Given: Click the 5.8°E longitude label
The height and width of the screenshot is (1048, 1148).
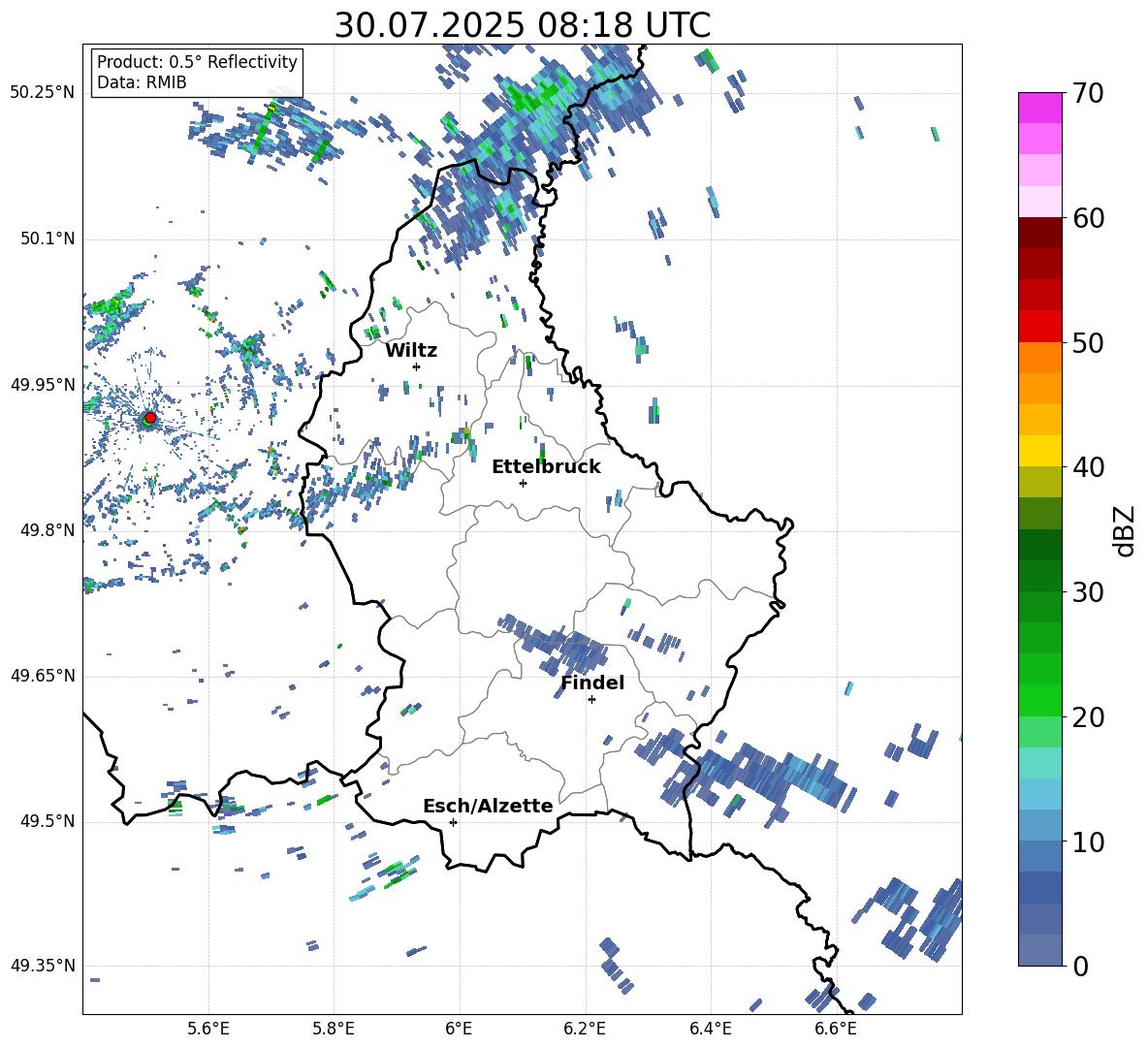Looking at the screenshot, I should click(x=334, y=1029).
